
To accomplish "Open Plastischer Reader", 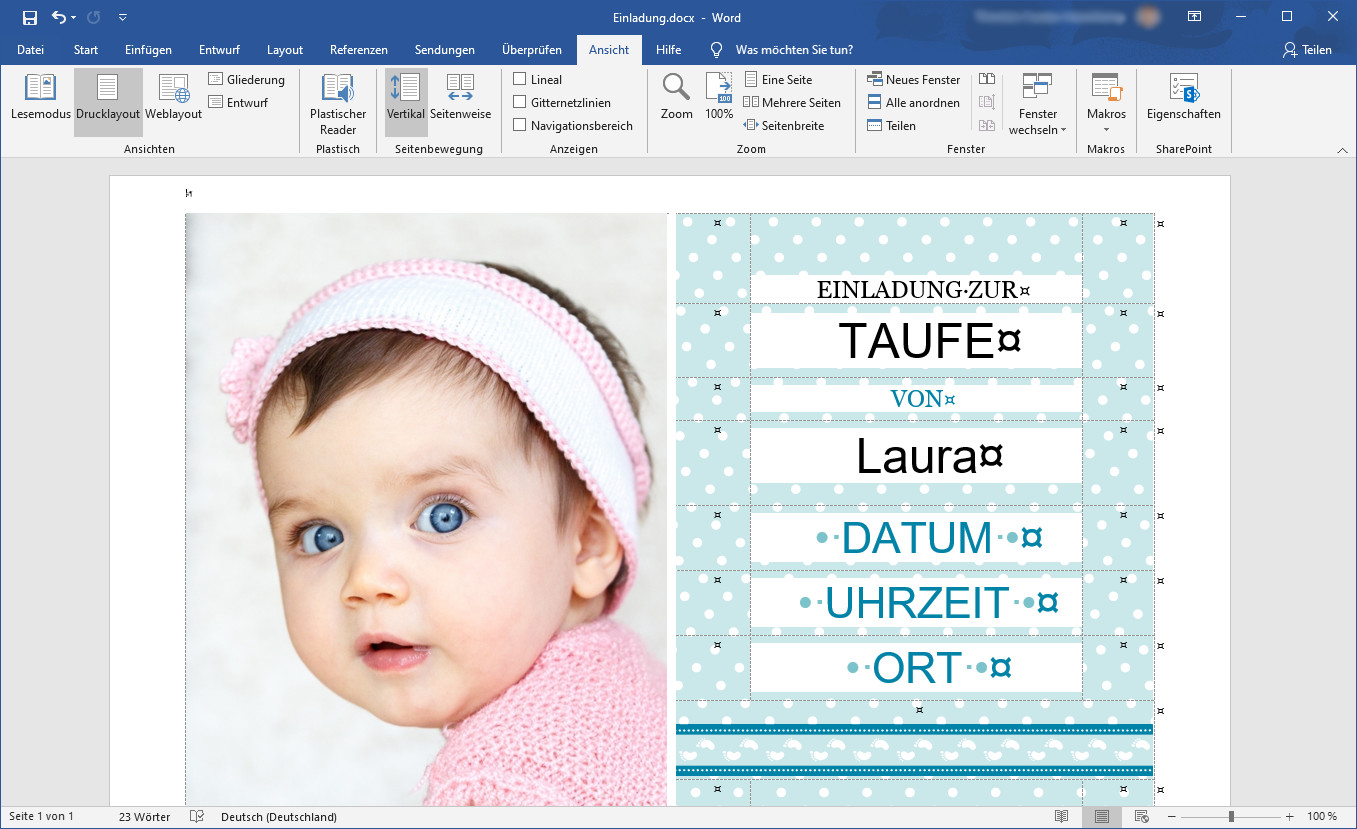I will (338, 104).
